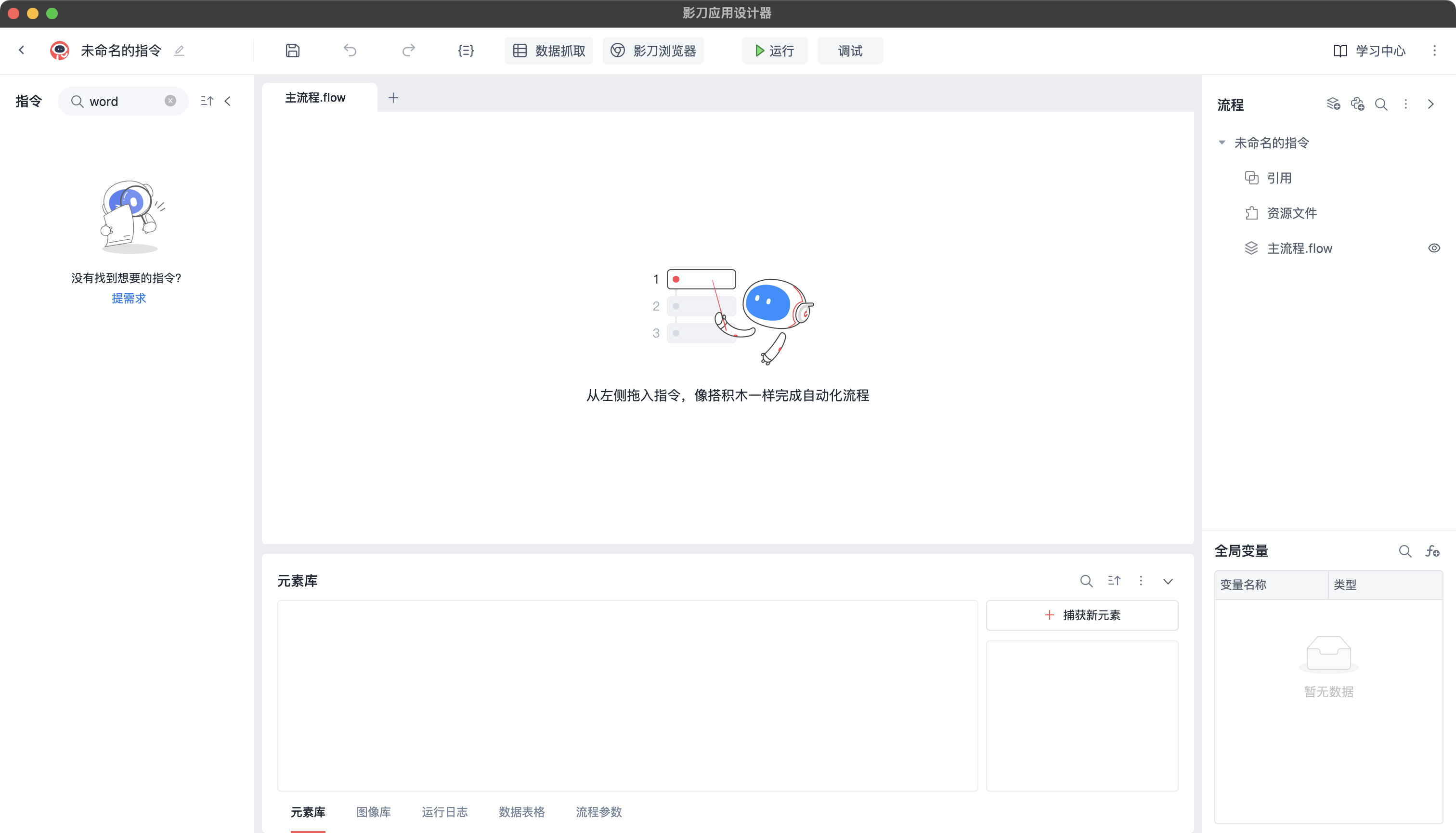Switch to the 运行日志 tab
The height and width of the screenshot is (833, 1456).
[x=444, y=812]
